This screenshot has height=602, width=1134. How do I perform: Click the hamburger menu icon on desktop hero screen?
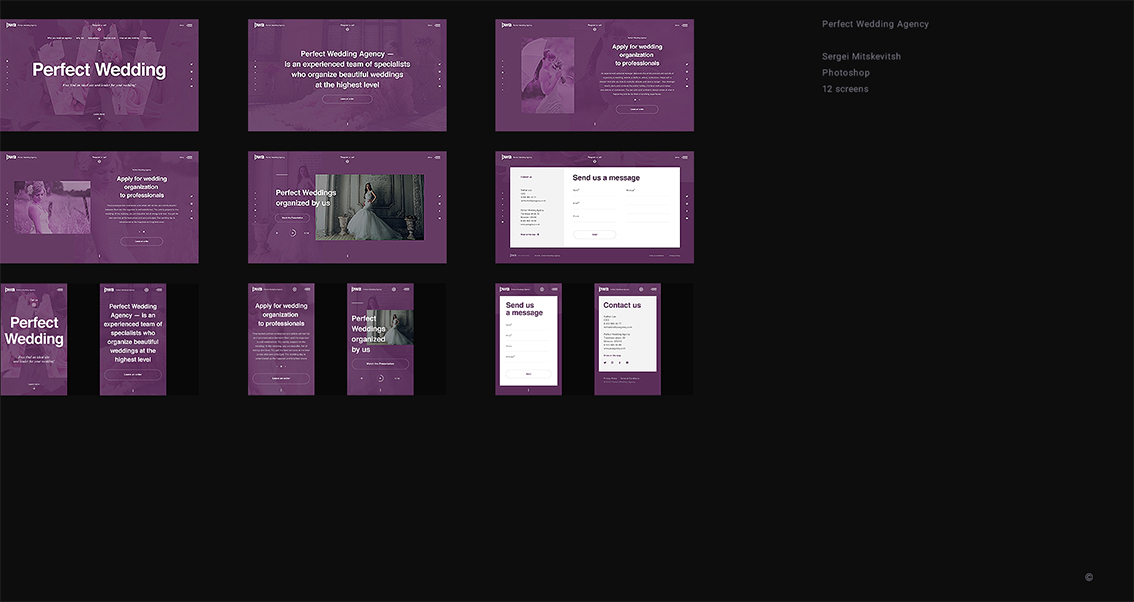[x=190, y=25]
